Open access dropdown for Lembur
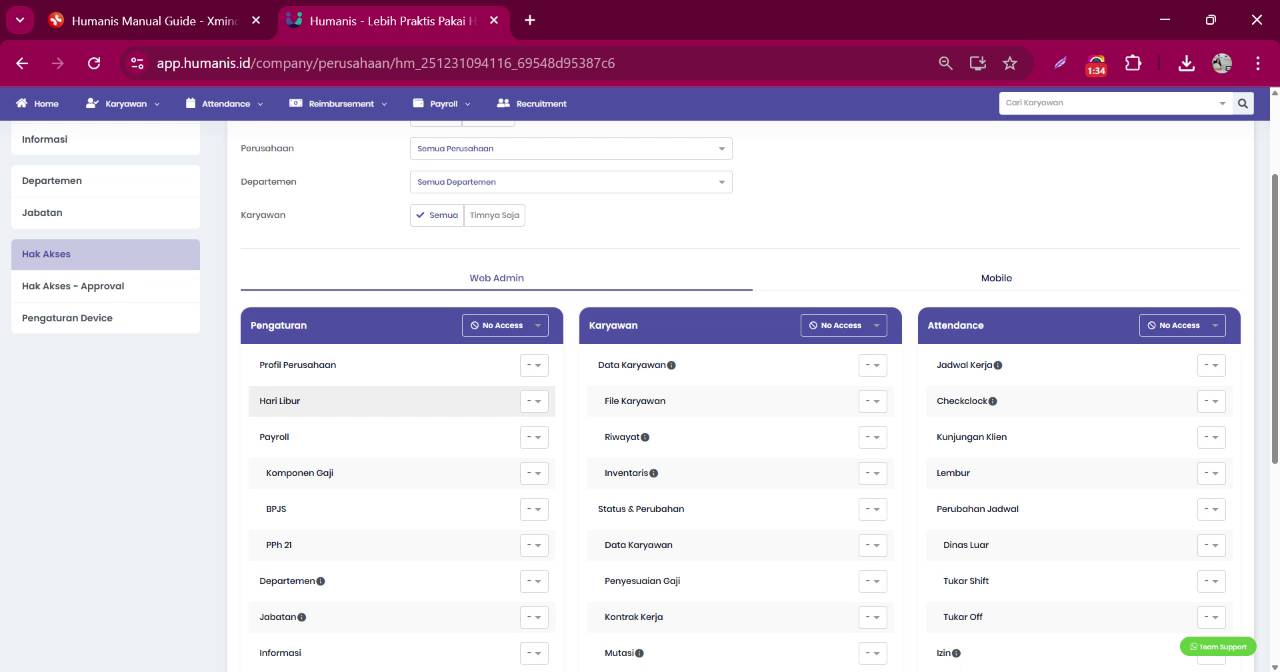Image resolution: width=1280 pixels, height=672 pixels. click(1211, 473)
